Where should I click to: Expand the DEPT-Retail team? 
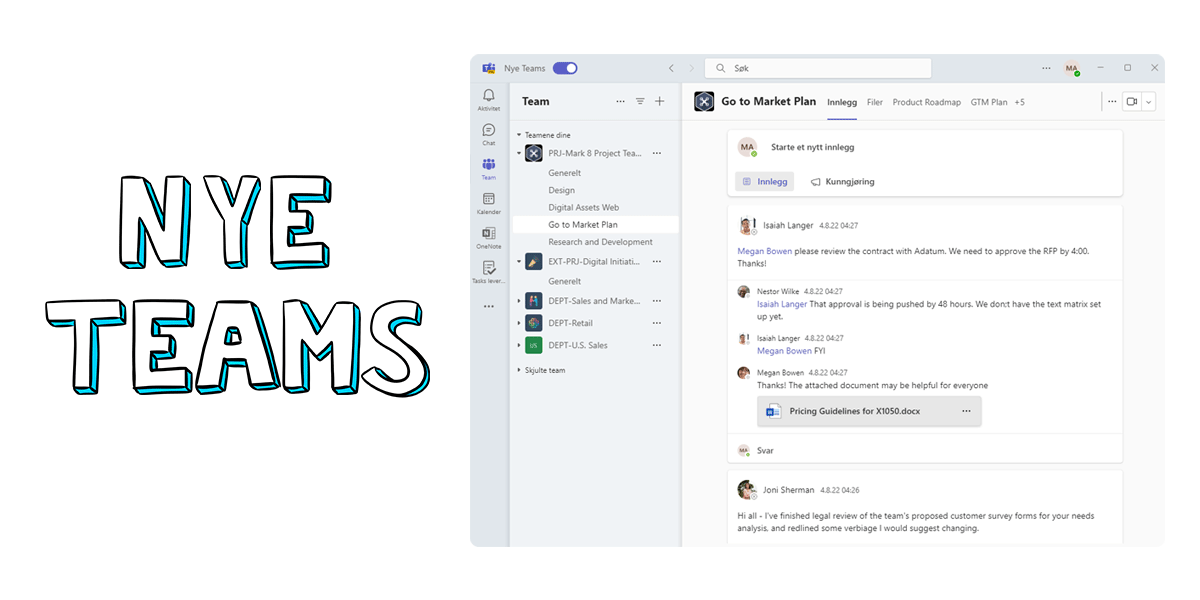point(517,322)
